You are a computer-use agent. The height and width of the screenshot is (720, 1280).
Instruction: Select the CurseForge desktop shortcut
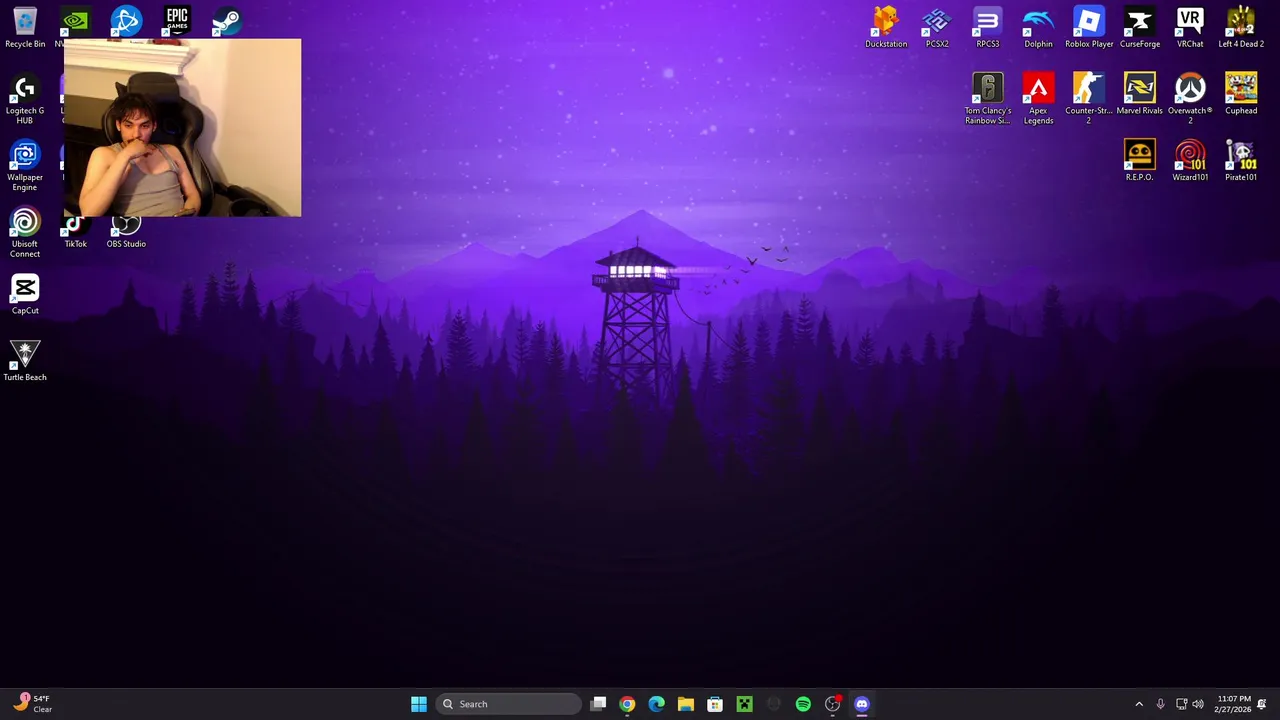(1139, 27)
